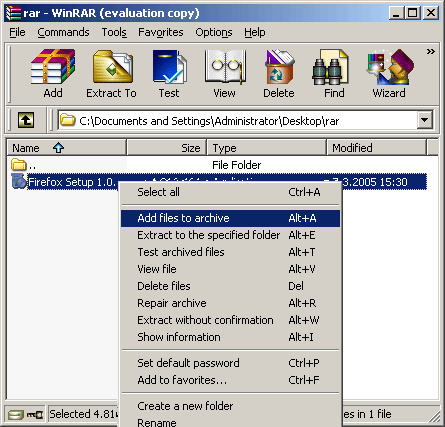Open the View toolbar icon
This screenshot has height=427, width=445.
point(225,67)
